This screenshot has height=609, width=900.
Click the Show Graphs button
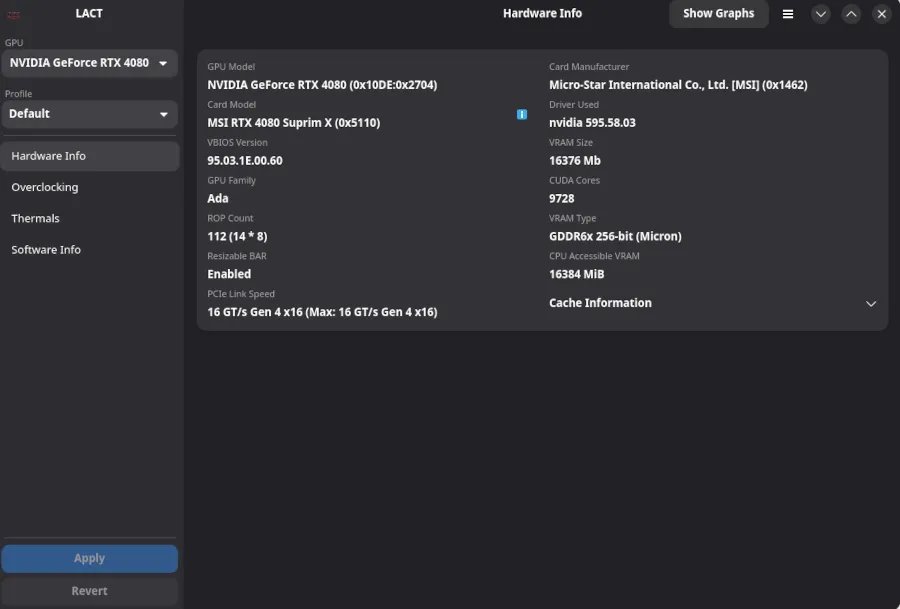tap(718, 13)
